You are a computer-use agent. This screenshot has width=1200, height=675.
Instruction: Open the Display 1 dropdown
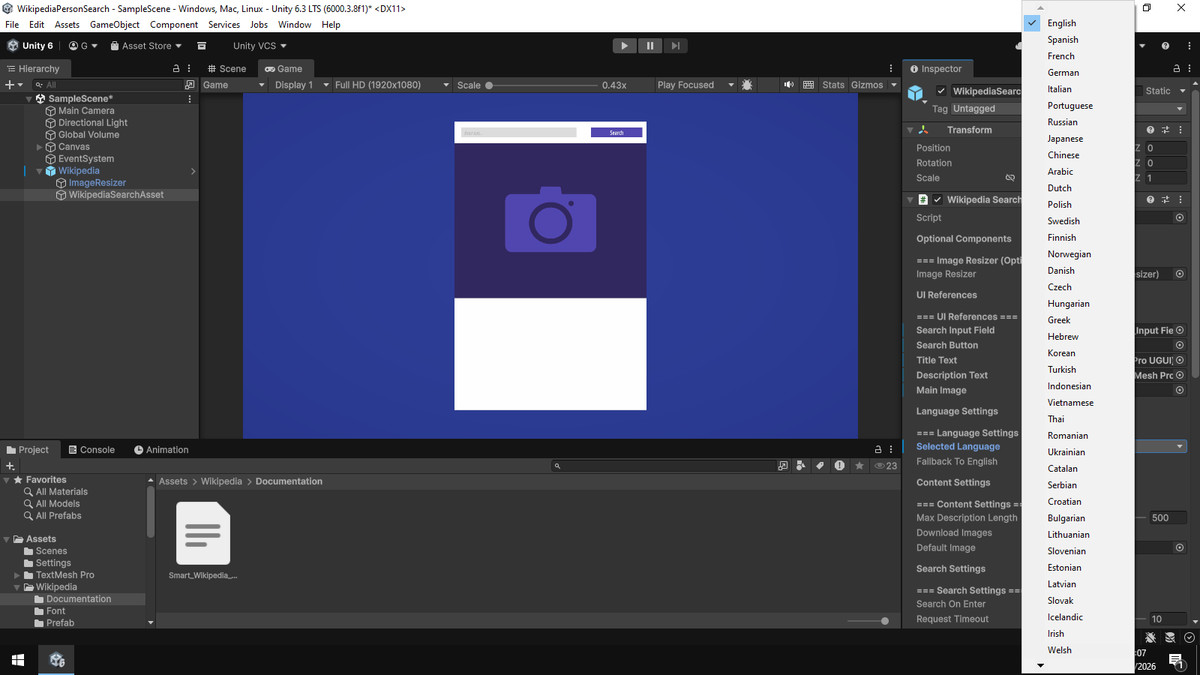click(x=300, y=85)
